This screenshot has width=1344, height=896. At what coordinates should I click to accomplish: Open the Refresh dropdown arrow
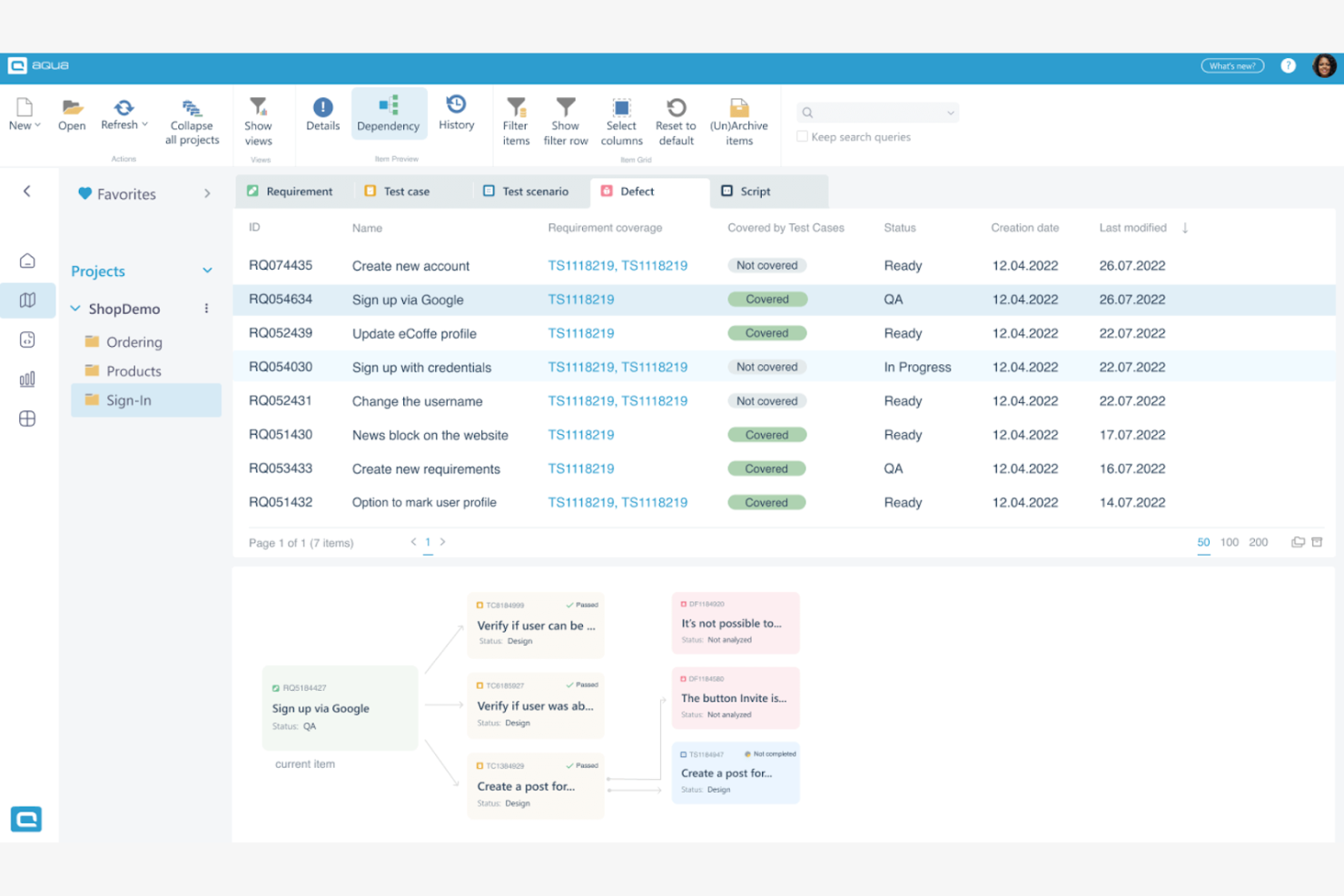(144, 124)
